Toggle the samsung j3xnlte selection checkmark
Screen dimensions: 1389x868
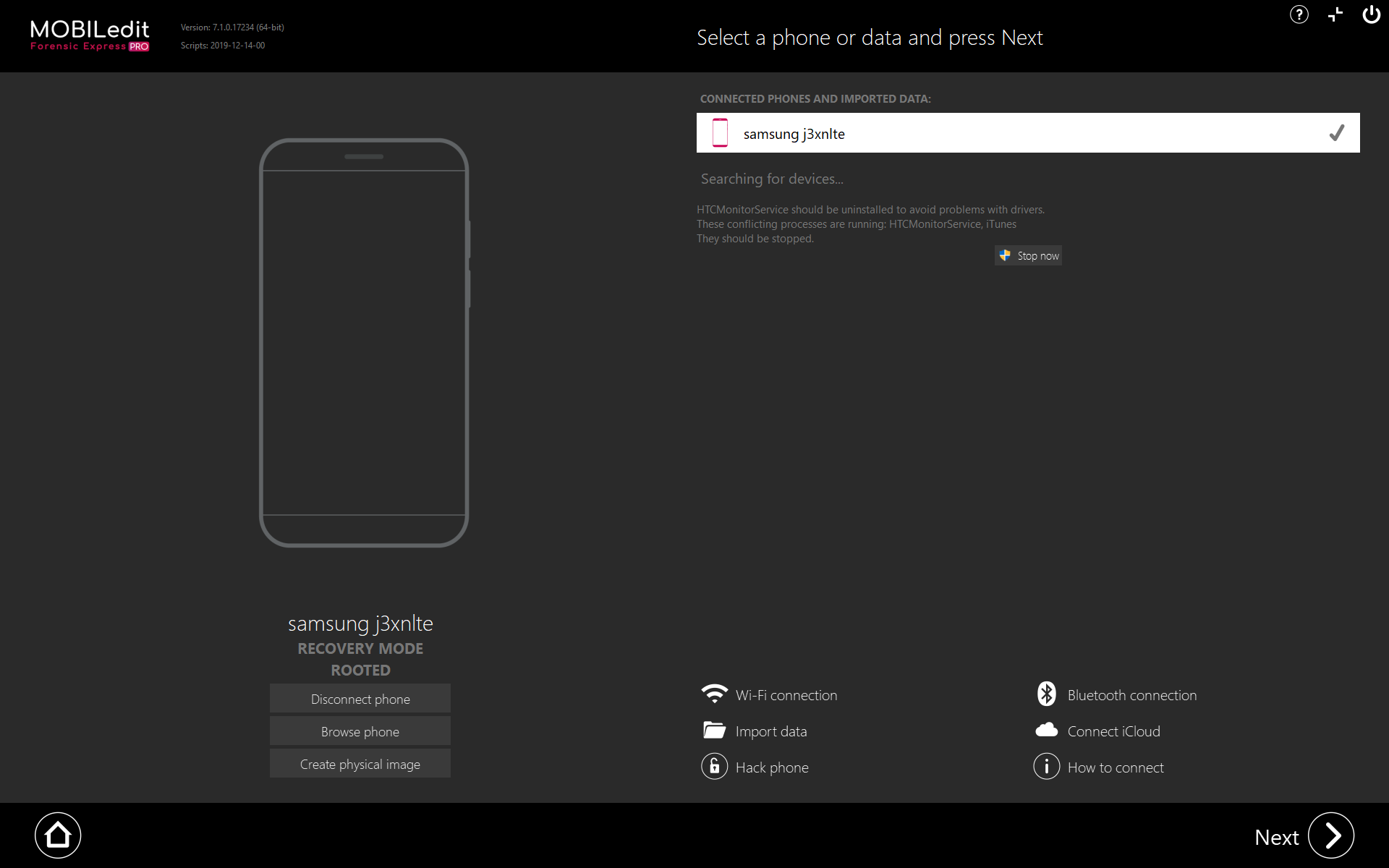(x=1336, y=133)
